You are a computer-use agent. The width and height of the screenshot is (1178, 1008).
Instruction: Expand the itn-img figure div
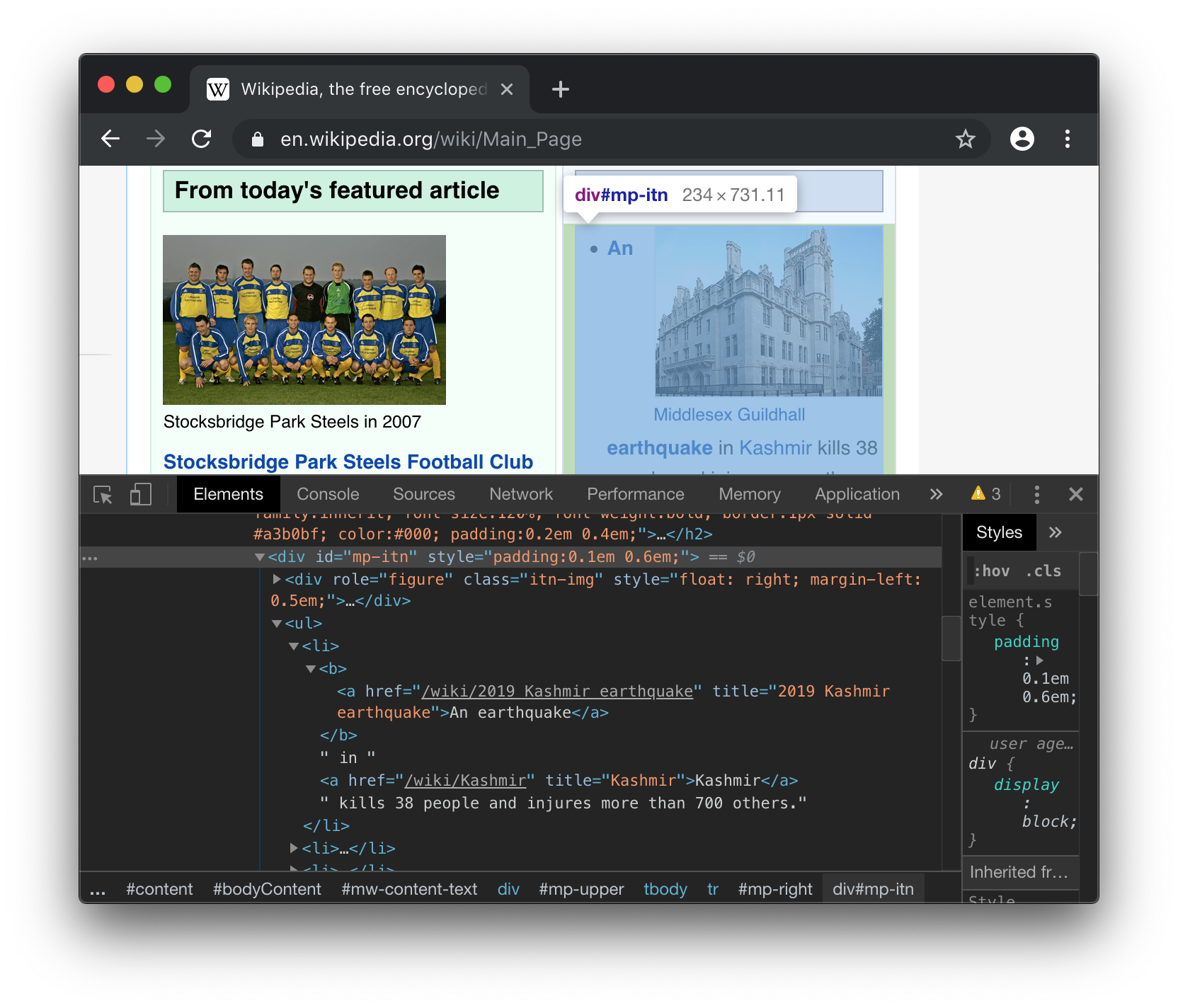(x=278, y=579)
